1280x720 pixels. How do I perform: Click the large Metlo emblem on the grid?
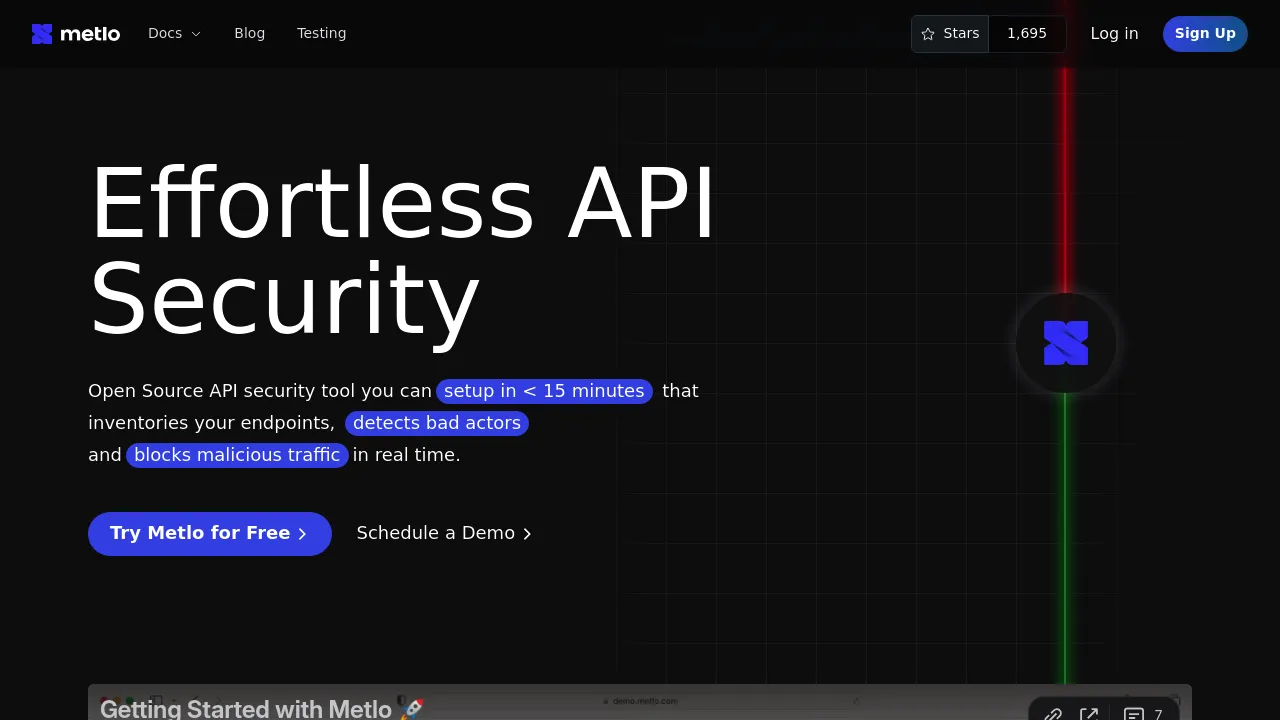pyautogui.click(x=1066, y=343)
